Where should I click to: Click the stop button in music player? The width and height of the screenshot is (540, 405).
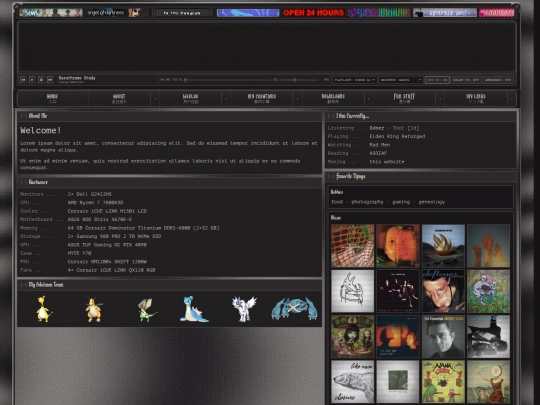click(41, 80)
